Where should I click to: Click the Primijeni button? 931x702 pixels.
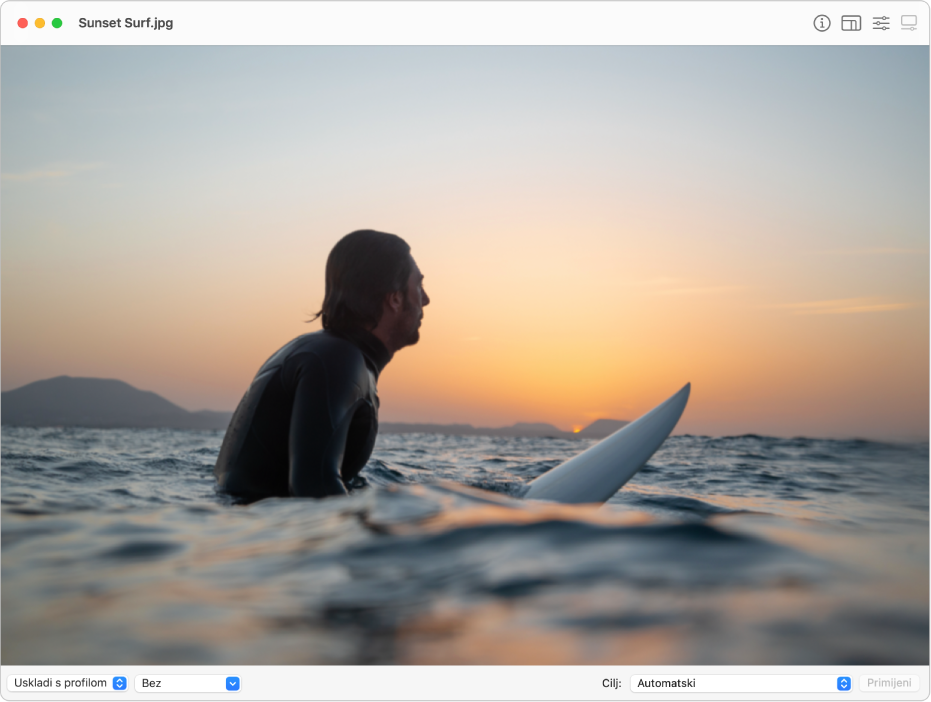pos(888,683)
